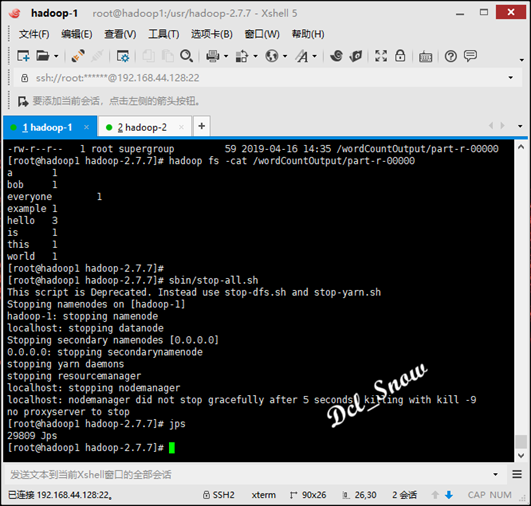Screen dimensions: 531x506
Task: Open session Properties icon with gear
Action: (x=123, y=56)
